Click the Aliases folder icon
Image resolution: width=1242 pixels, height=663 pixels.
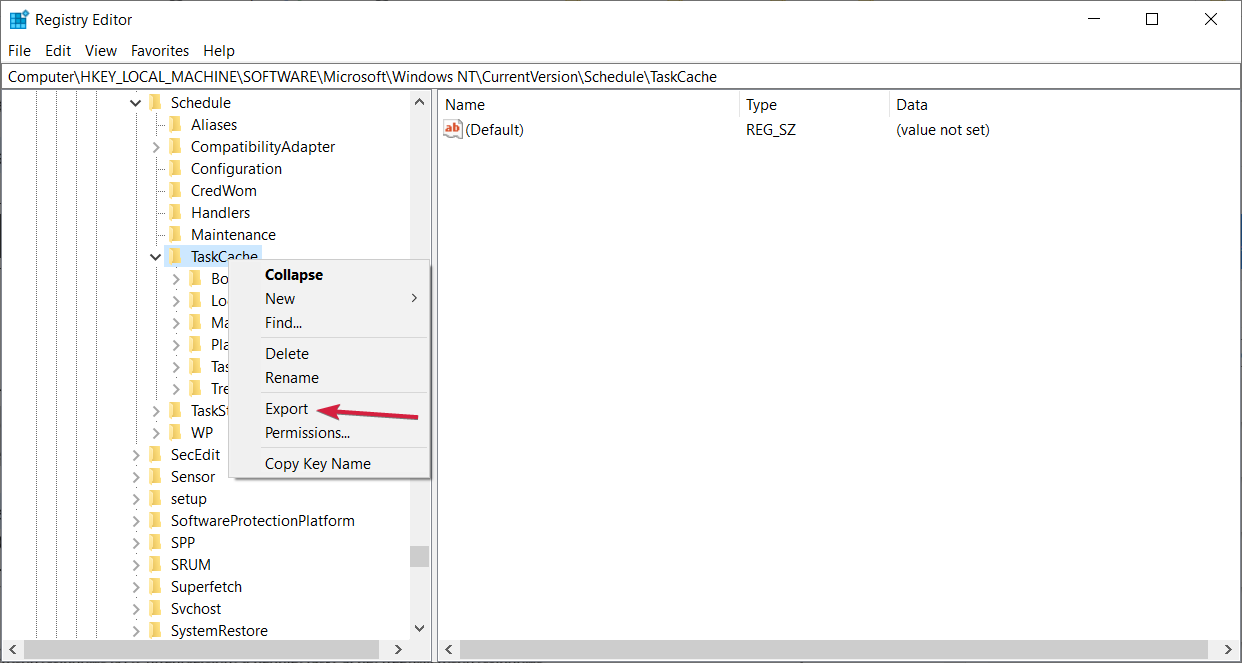[175, 124]
